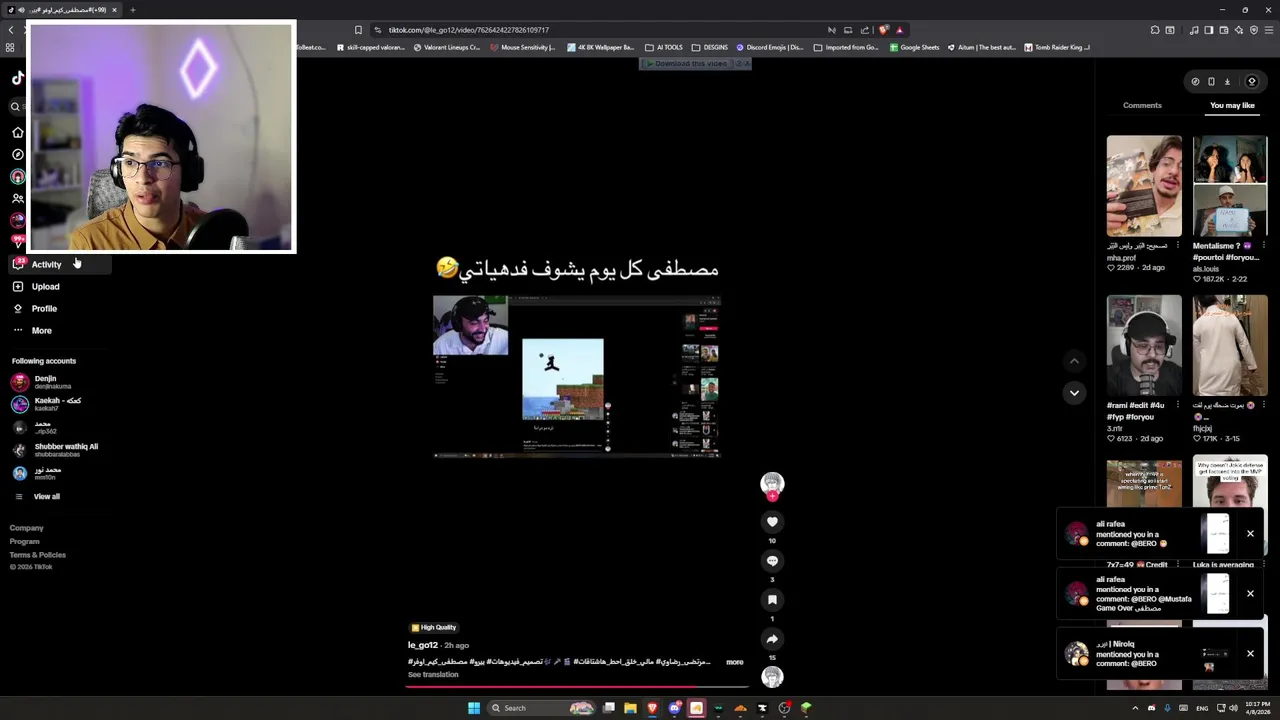Screen dimensions: 1280x720
Task: Switch to the Comments tab
Action: tap(1142, 105)
